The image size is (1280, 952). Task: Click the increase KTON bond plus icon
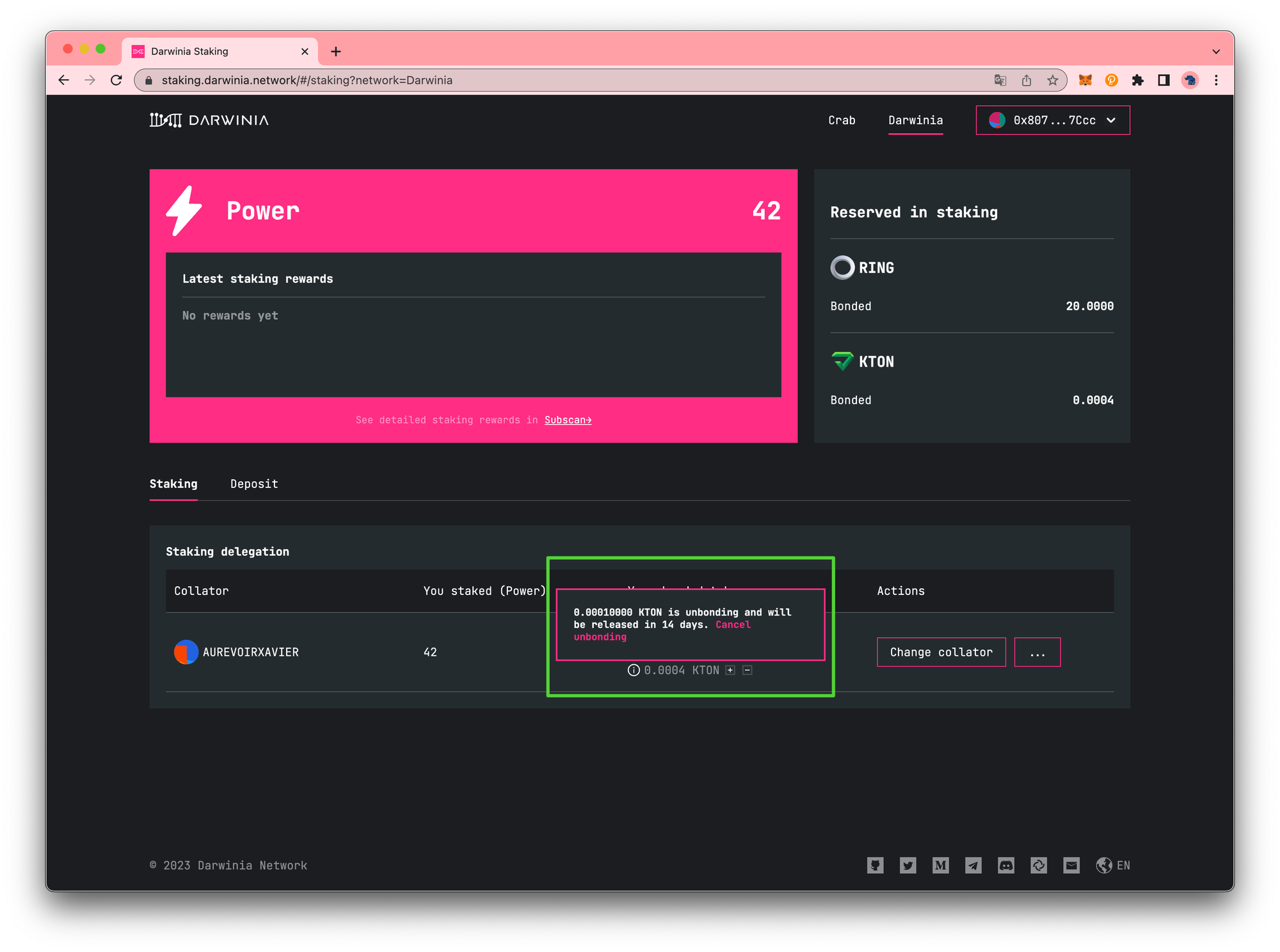(x=731, y=670)
